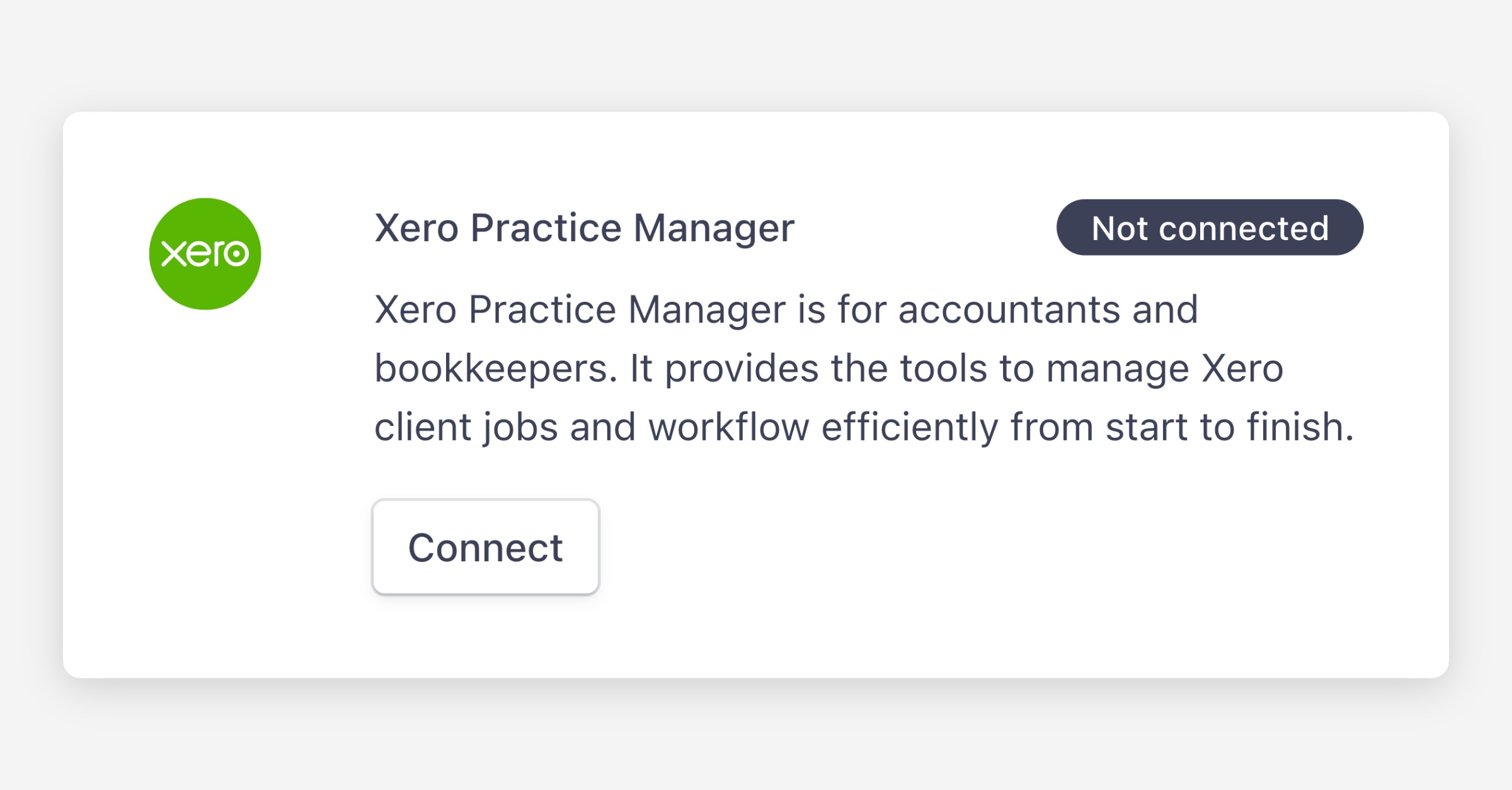Click the word 'workflow' in the description
This screenshot has height=790, width=1512.
(728, 427)
